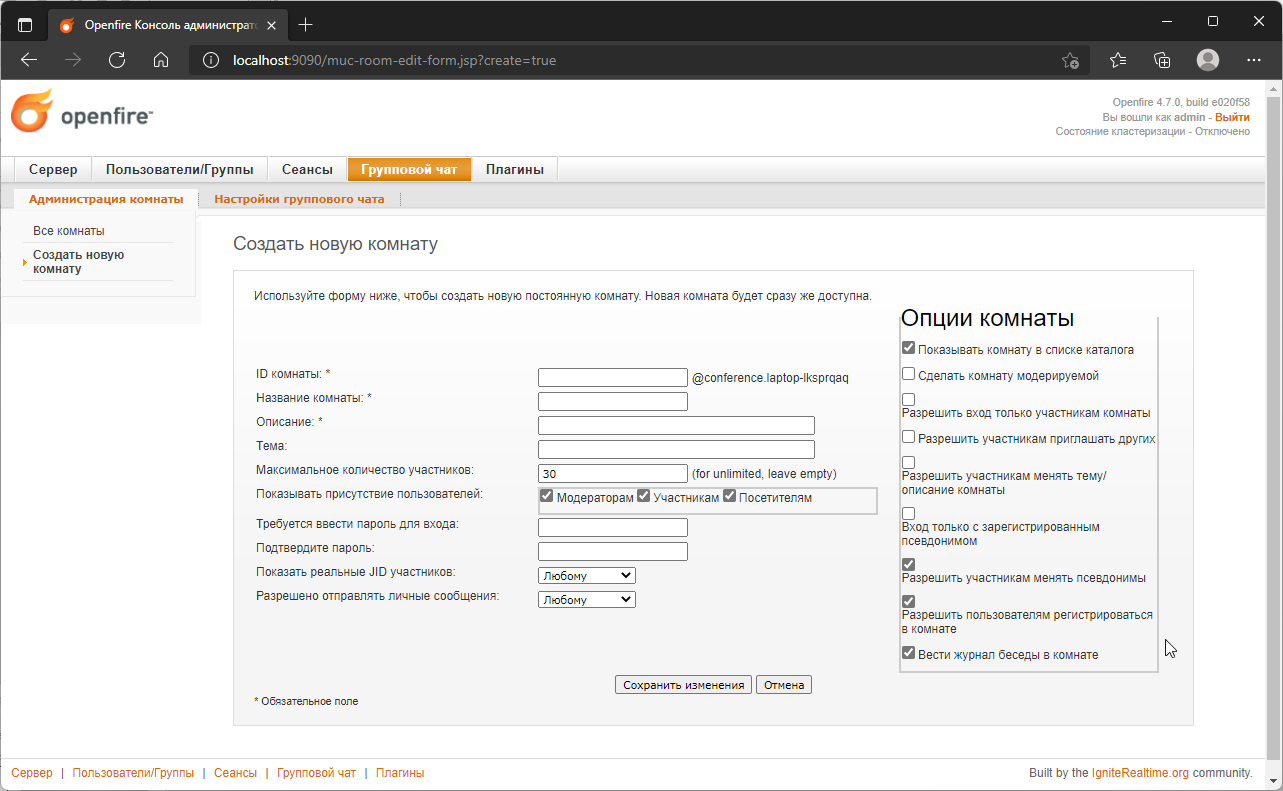
Task: Go to browser home page icon
Action: tap(161, 60)
